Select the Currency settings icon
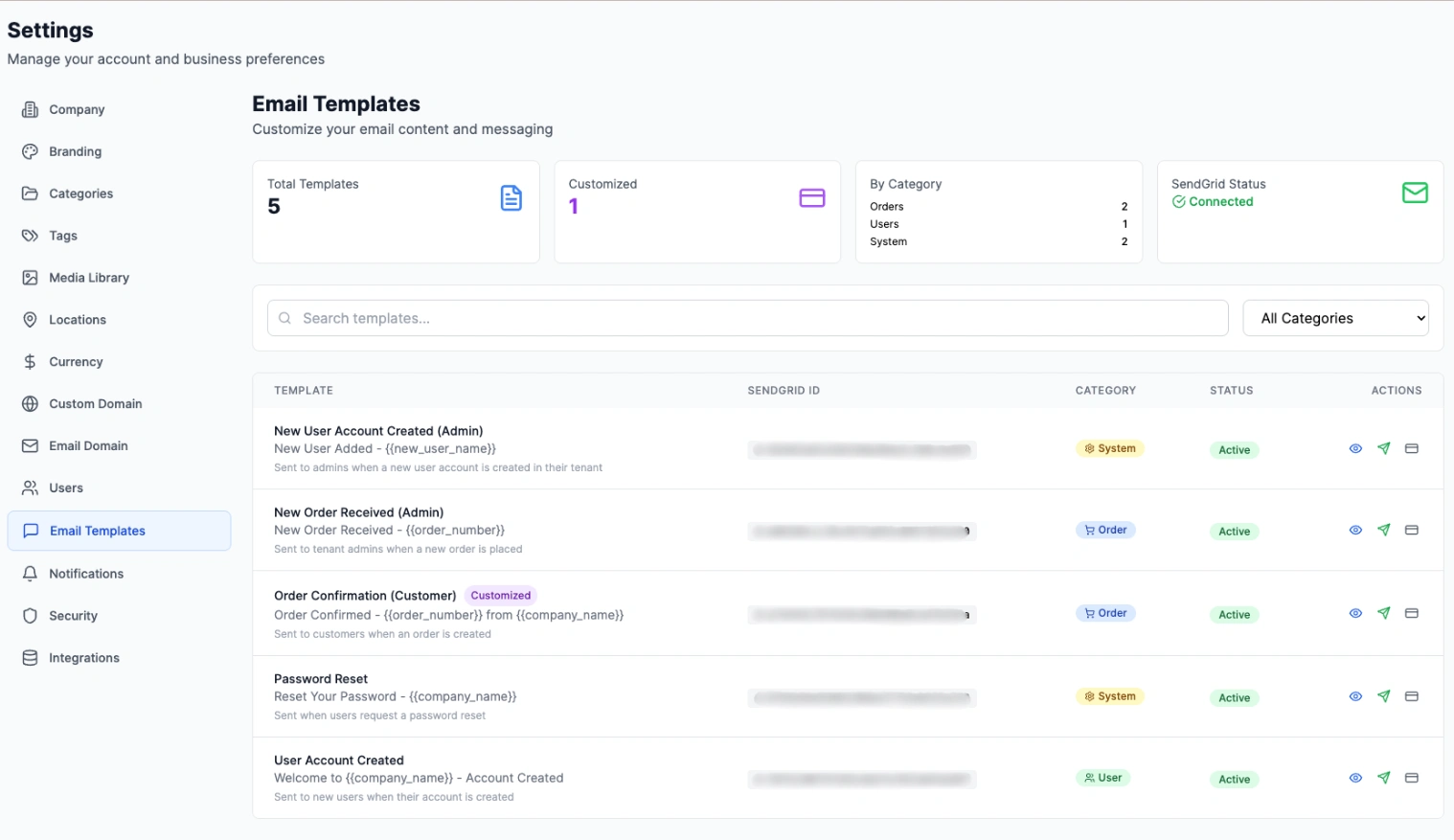The width and height of the screenshot is (1454, 840). [31, 362]
